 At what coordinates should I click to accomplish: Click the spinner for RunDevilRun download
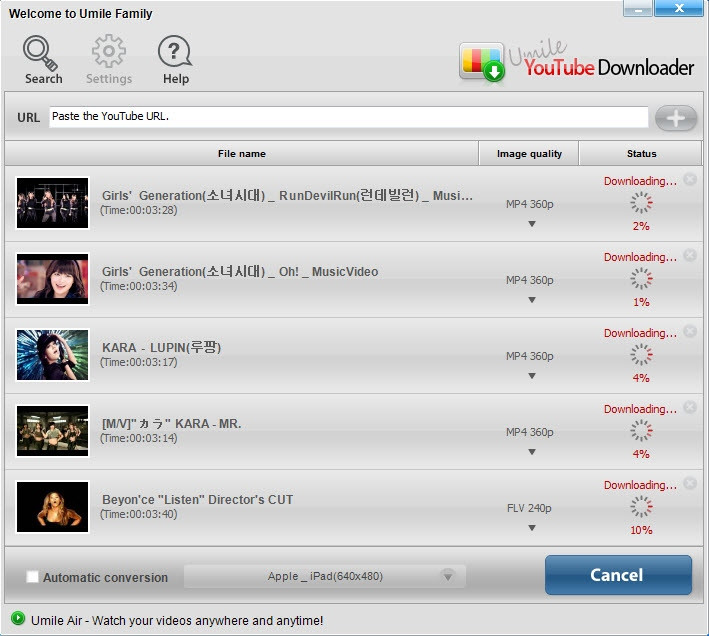pos(641,203)
